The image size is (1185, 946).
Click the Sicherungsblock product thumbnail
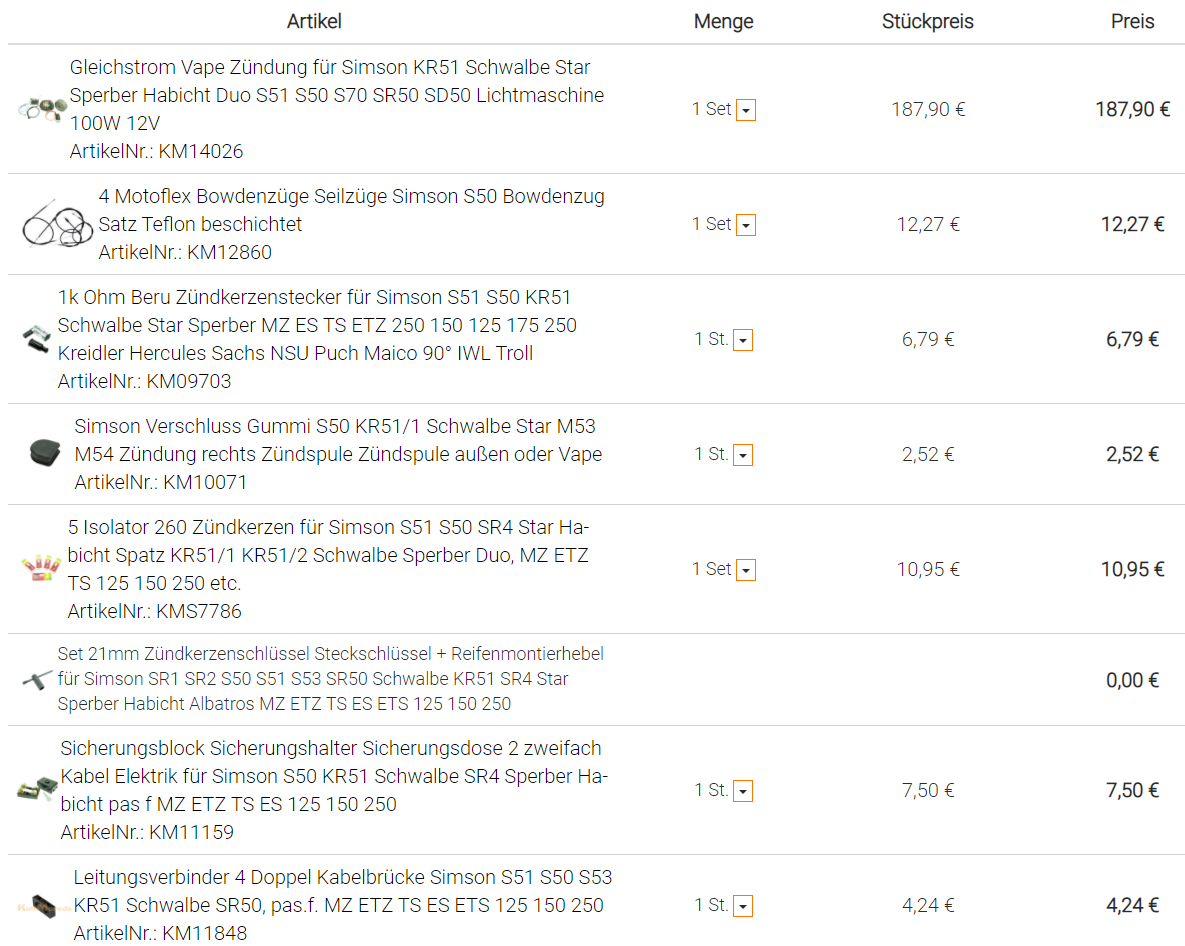(x=37, y=790)
